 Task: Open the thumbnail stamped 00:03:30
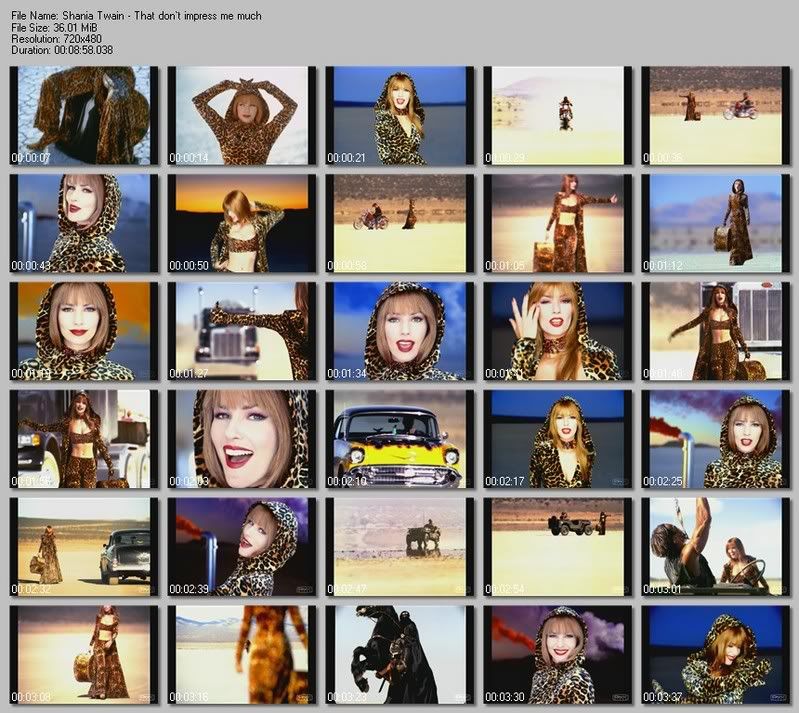coord(558,655)
